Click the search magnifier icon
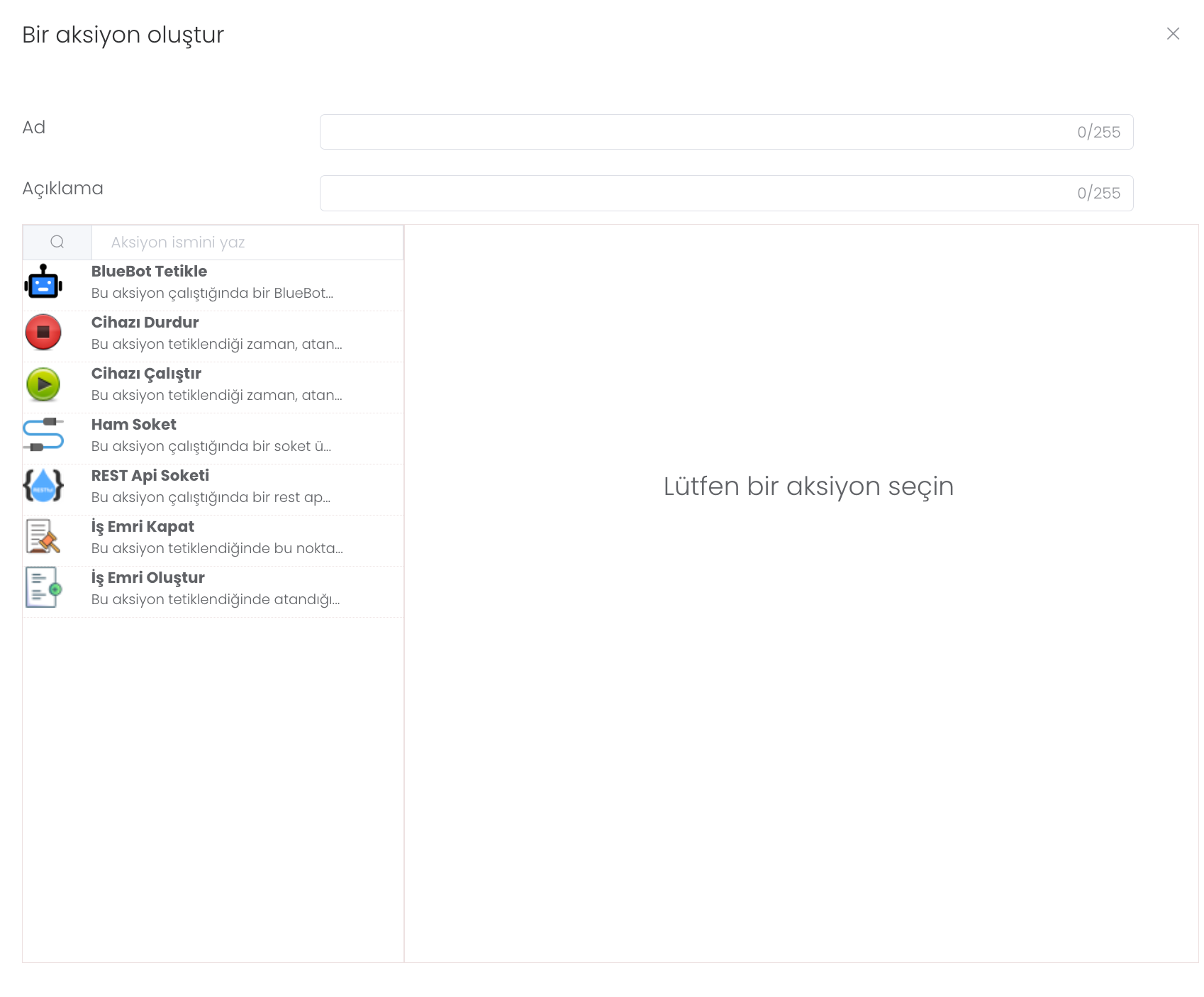 [57, 243]
